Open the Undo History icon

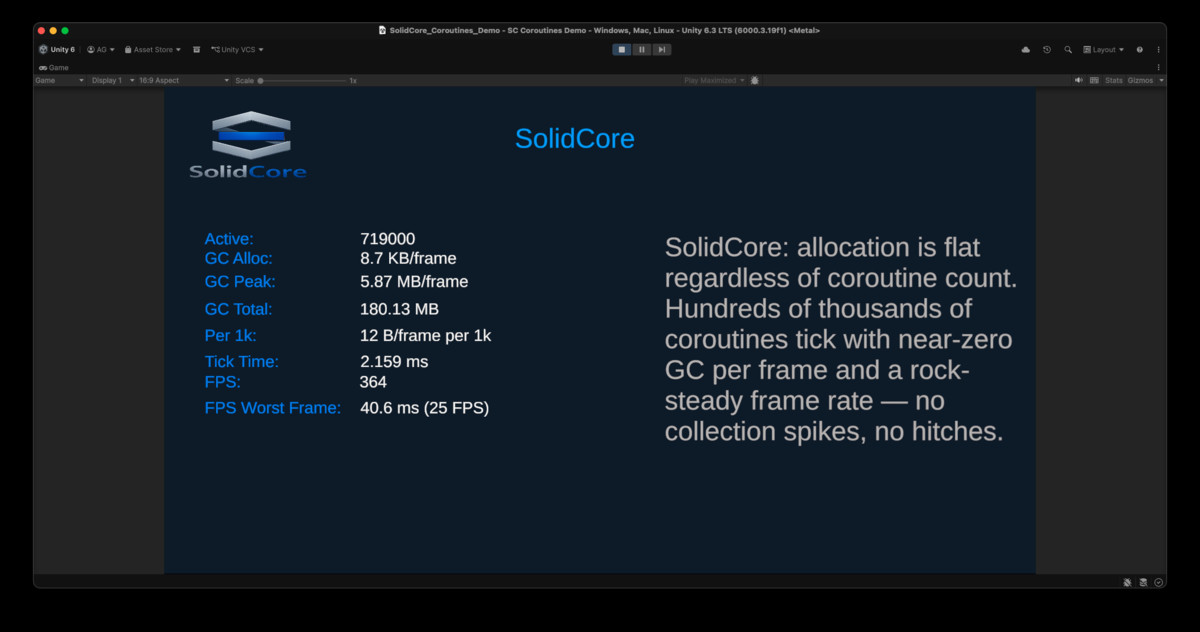(x=1047, y=49)
